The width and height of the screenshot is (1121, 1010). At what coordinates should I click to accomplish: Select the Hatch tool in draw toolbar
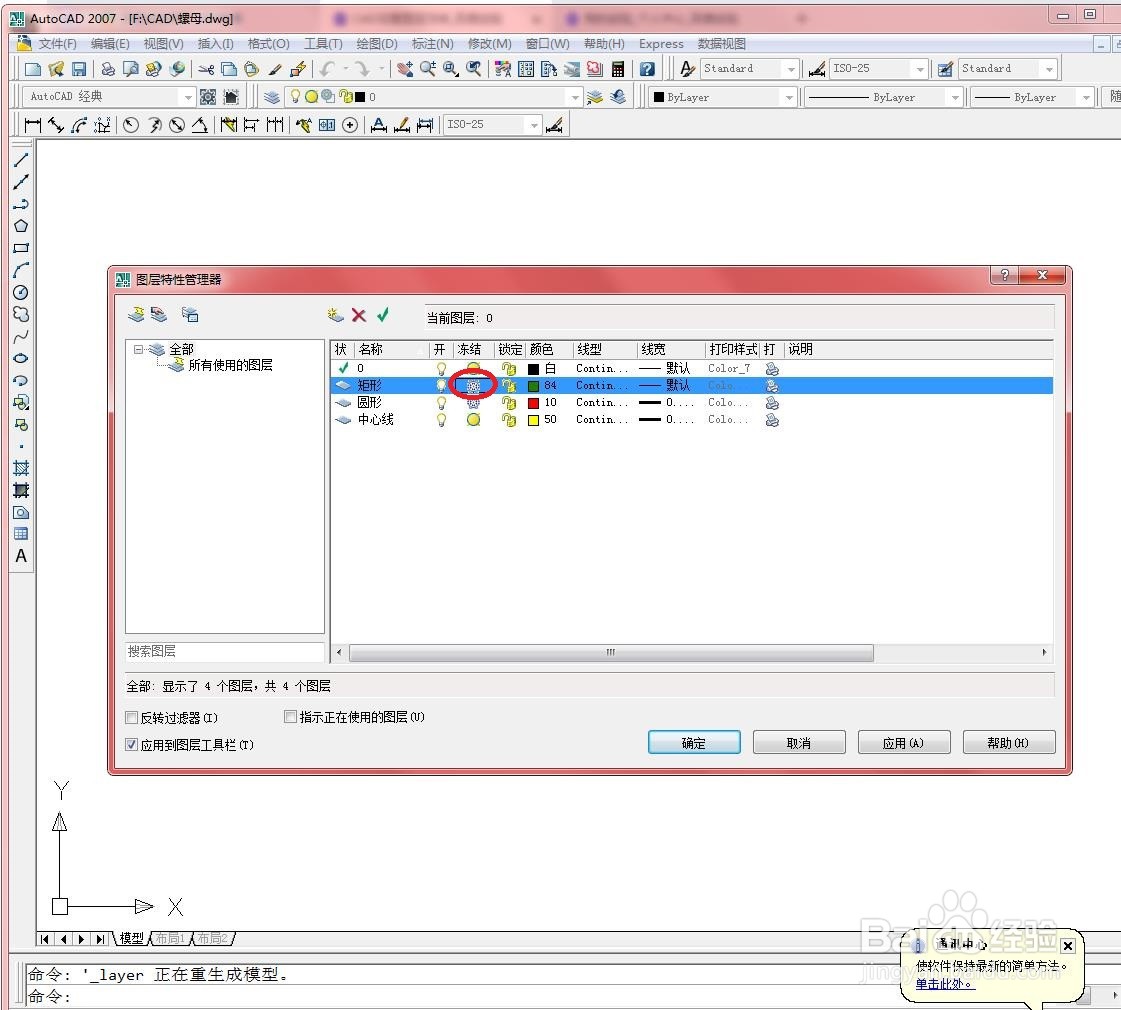21,469
